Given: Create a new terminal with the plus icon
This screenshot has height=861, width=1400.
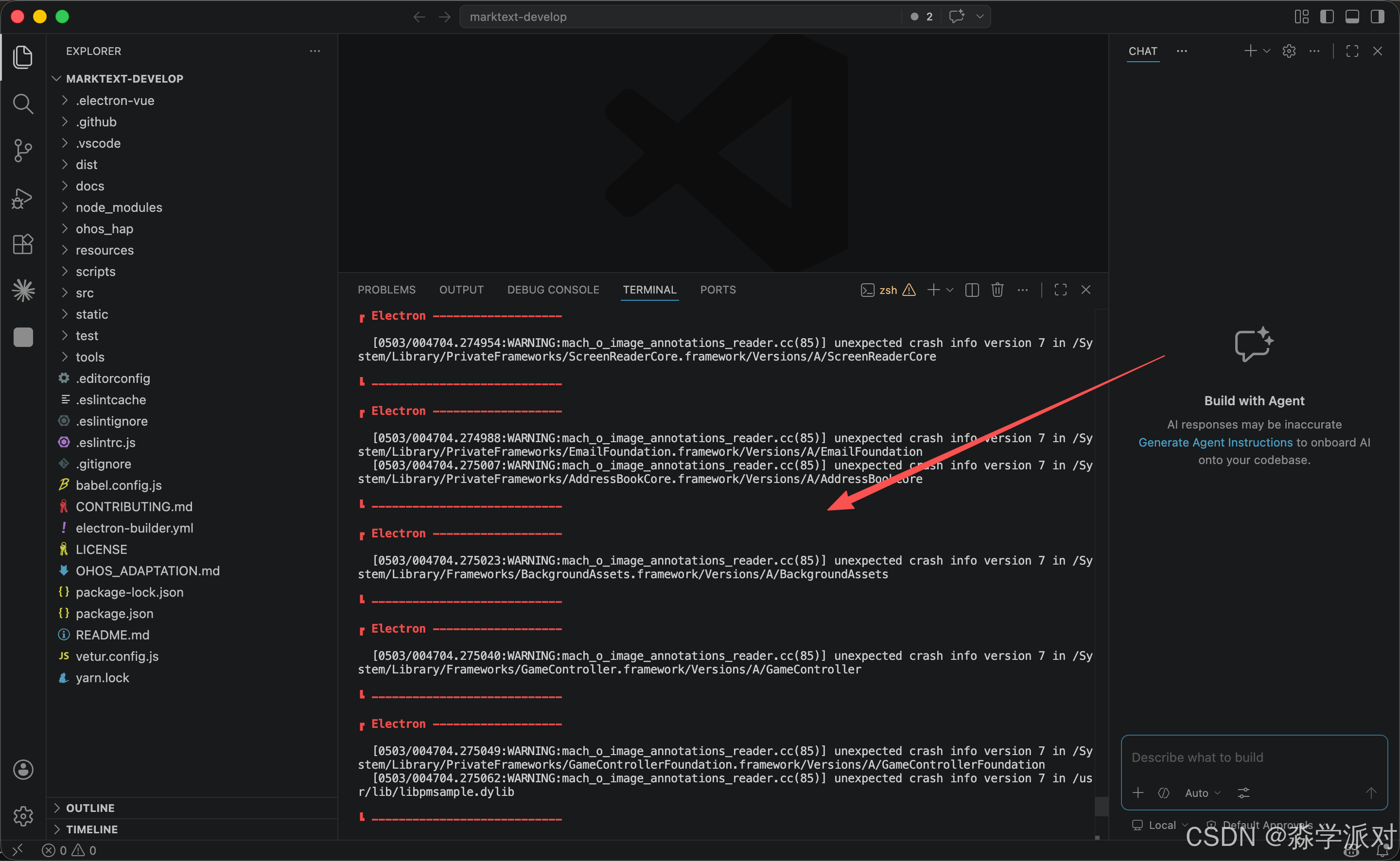Looking at the screenshot, I should point(933,290).
